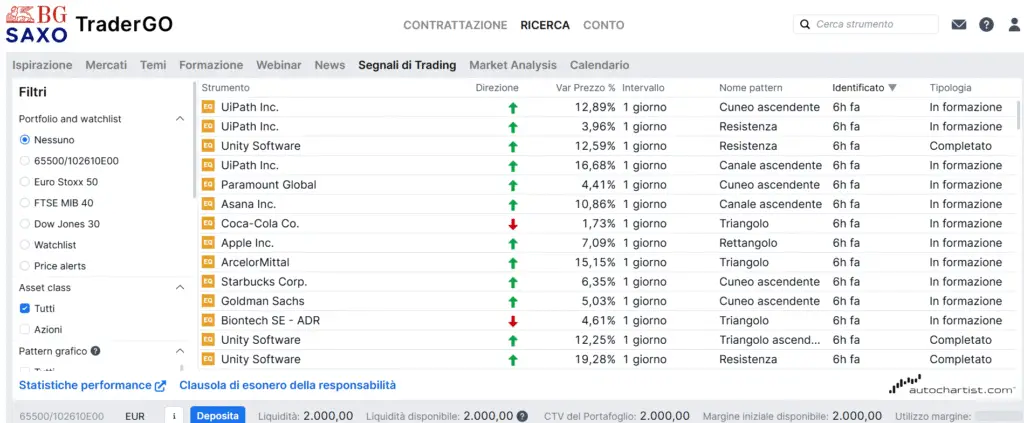This screenshot has width=1024, height=423.
Task: Open the CONTRATTAZIONE main menu
Action: click(x=455, y=25)
